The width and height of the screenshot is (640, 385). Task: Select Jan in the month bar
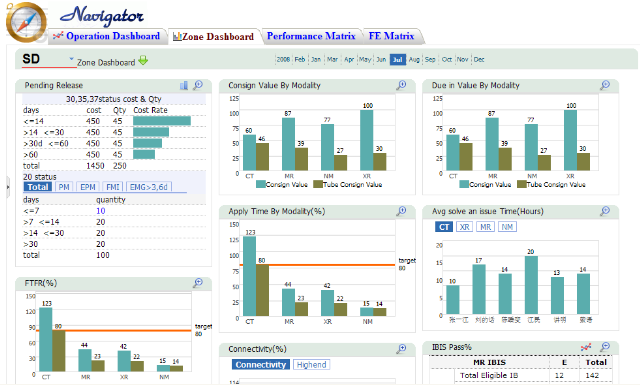tap(316, 60)
